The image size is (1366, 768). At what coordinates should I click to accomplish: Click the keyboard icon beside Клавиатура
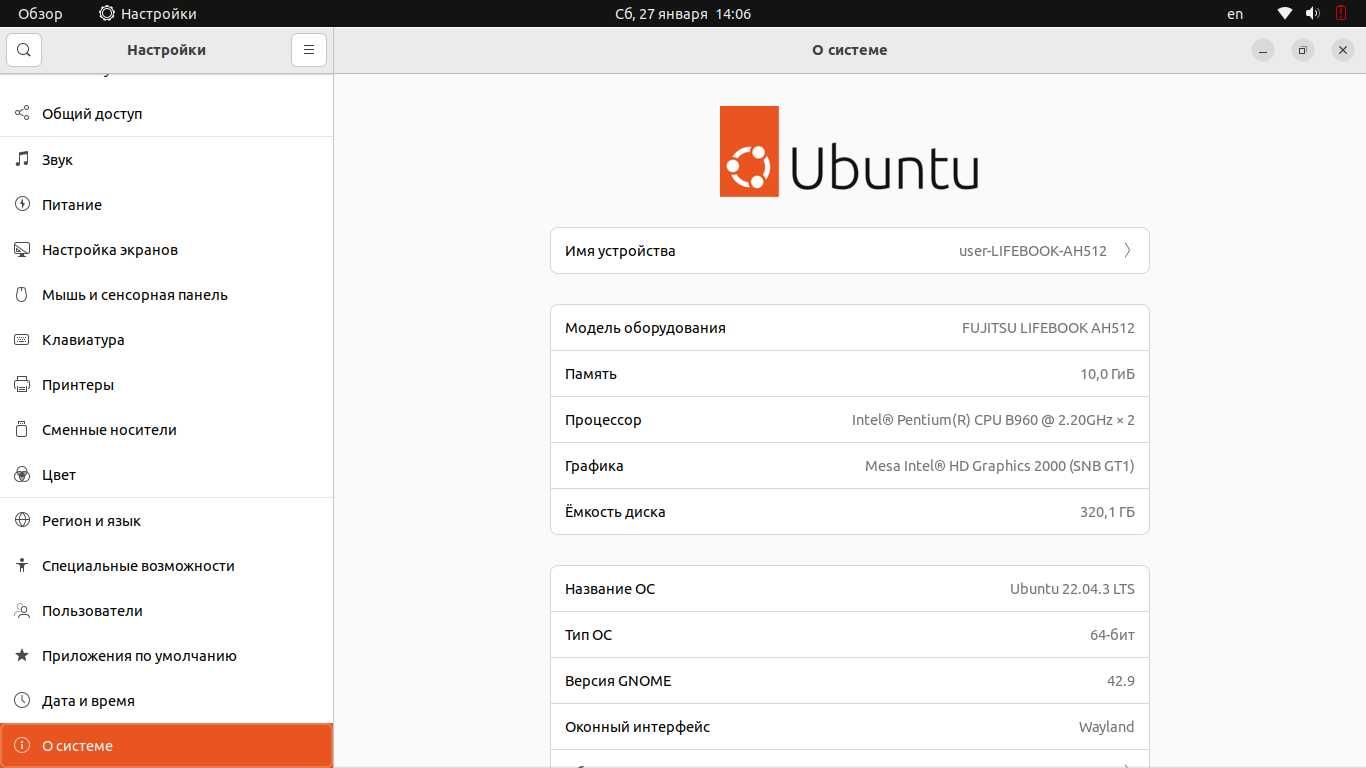[22, 339]
